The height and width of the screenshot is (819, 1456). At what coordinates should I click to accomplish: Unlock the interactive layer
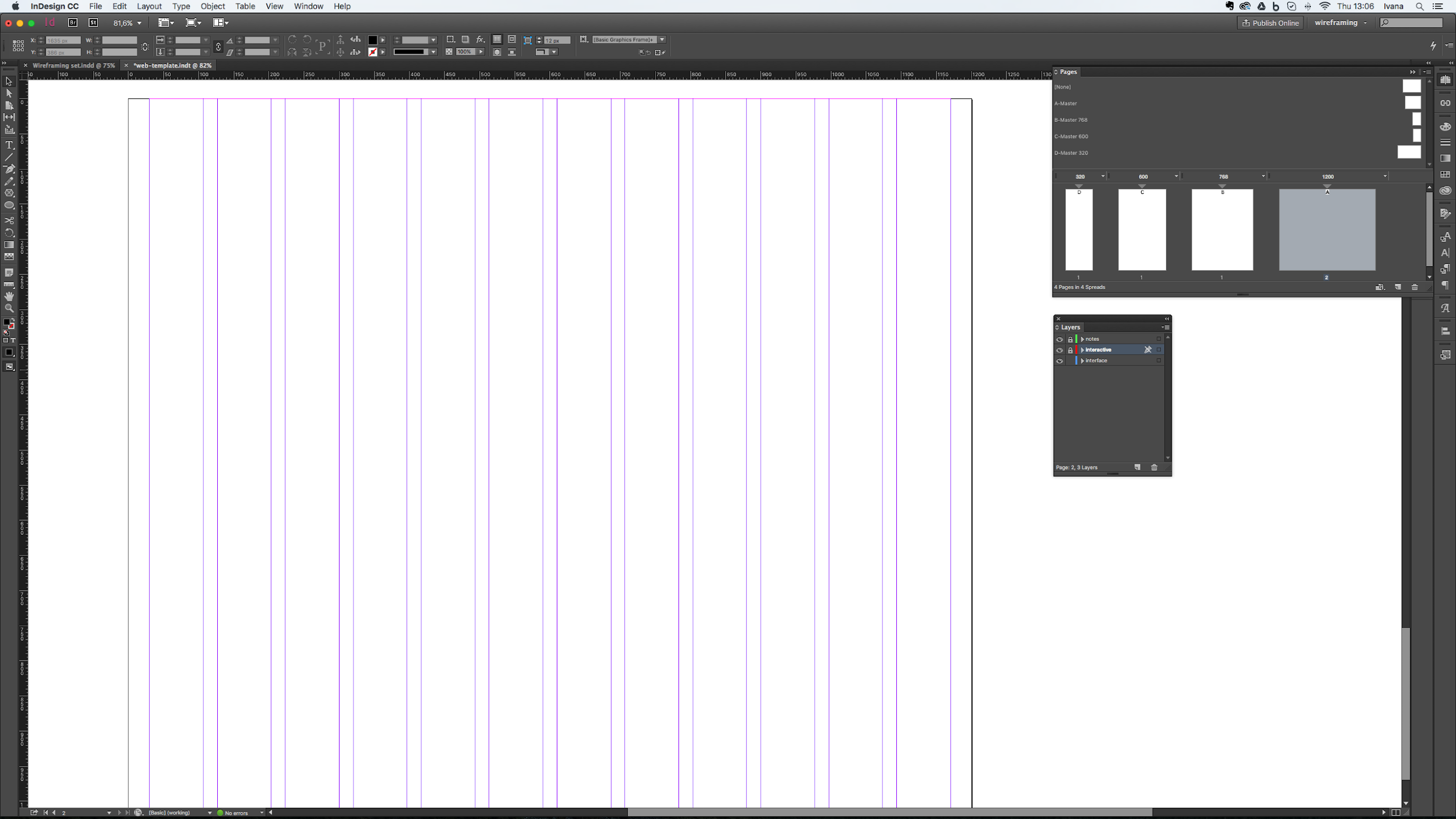click(x=1072, y=350)
